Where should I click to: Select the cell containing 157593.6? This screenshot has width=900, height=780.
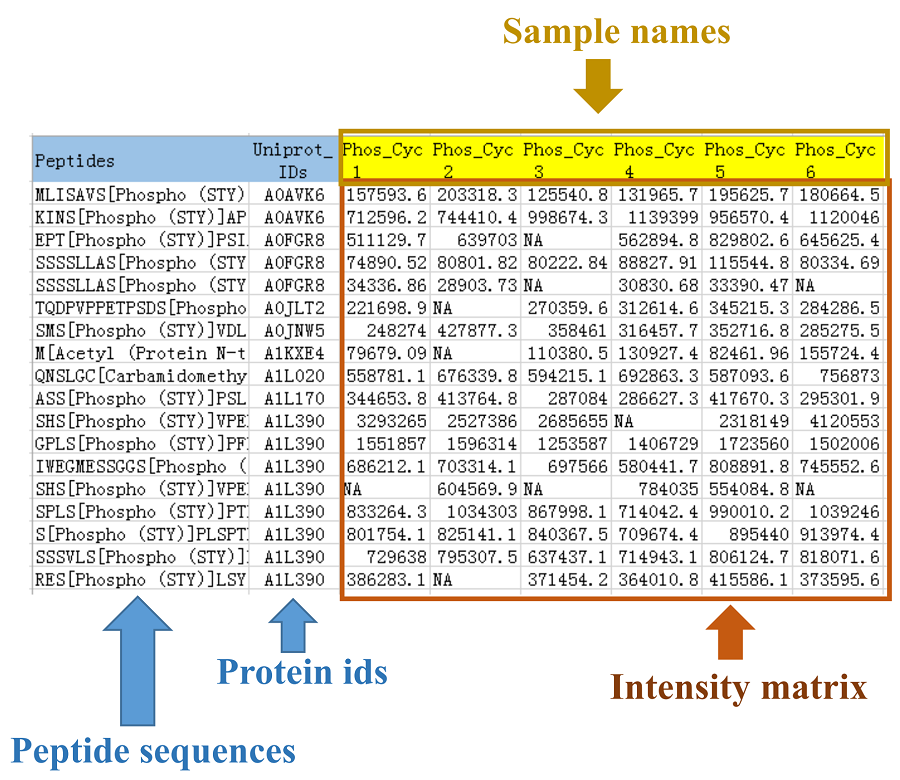(x=386, y=194)
